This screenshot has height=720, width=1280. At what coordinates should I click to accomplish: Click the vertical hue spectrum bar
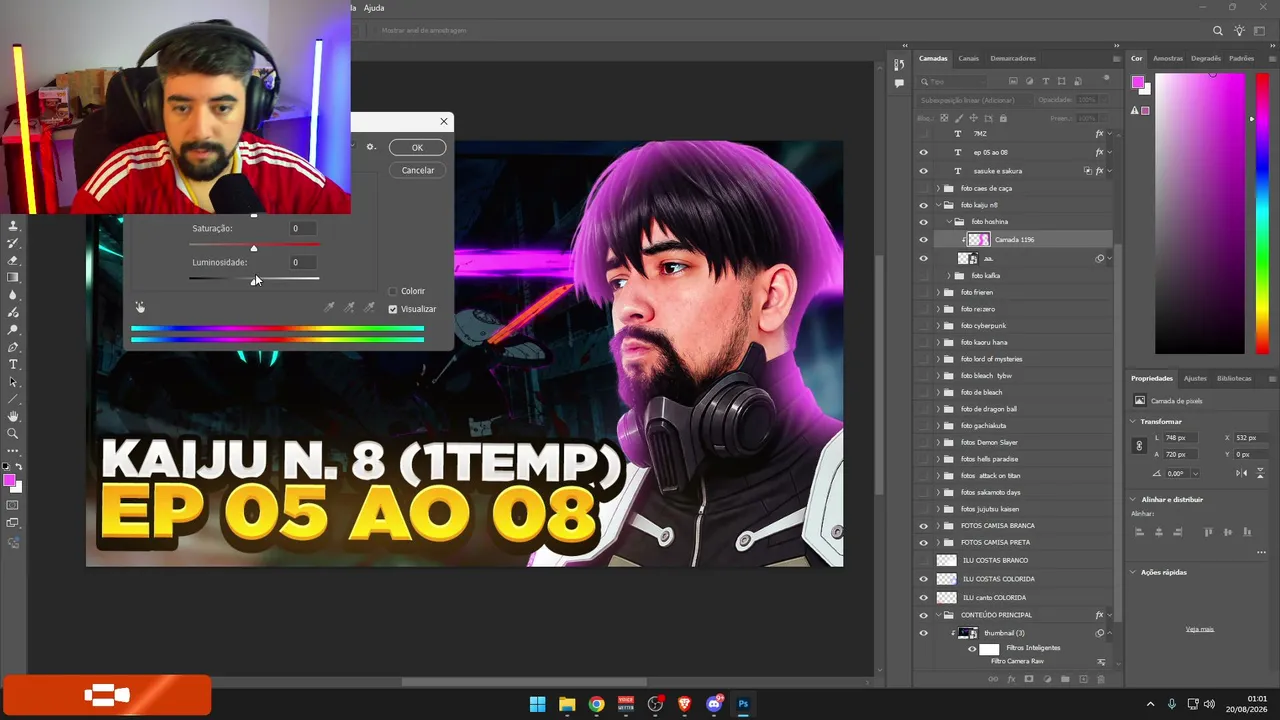click(1262, 214)
